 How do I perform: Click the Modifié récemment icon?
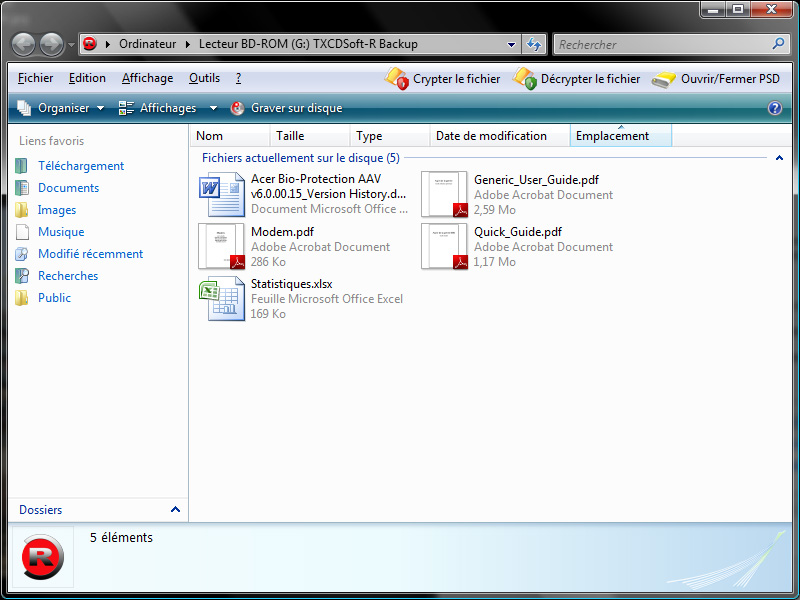point(21,254)
